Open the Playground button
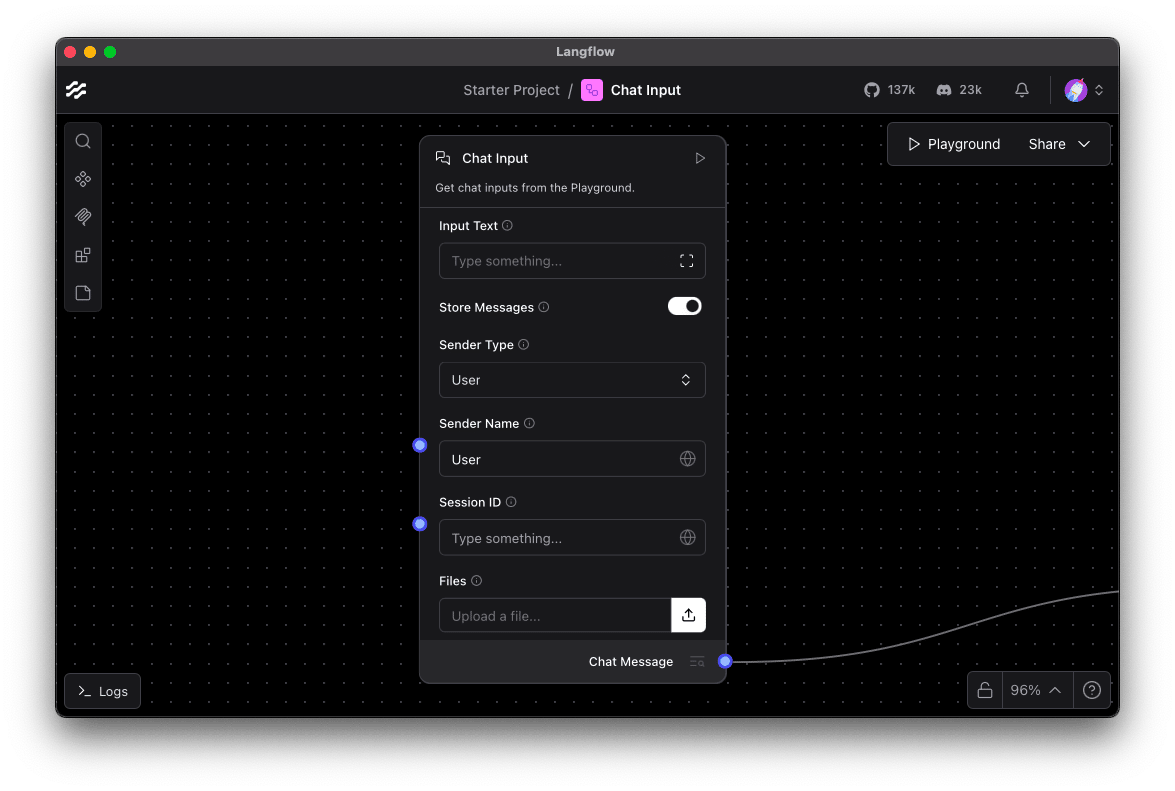 [x=953, y=144]
